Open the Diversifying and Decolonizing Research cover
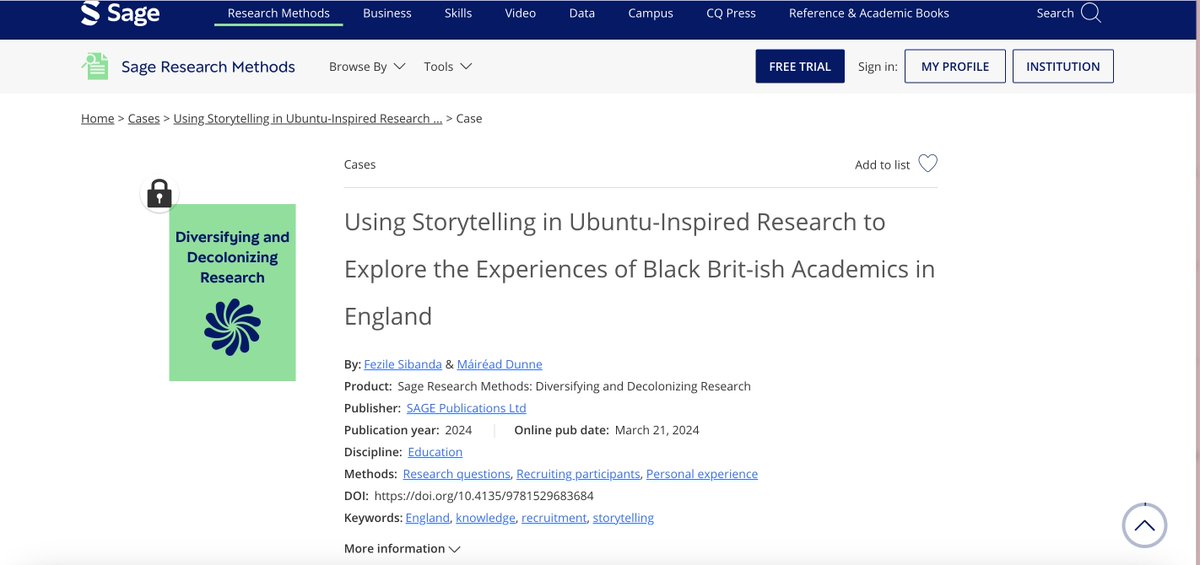Screen dimensions: 1200x565 (232, 292)
